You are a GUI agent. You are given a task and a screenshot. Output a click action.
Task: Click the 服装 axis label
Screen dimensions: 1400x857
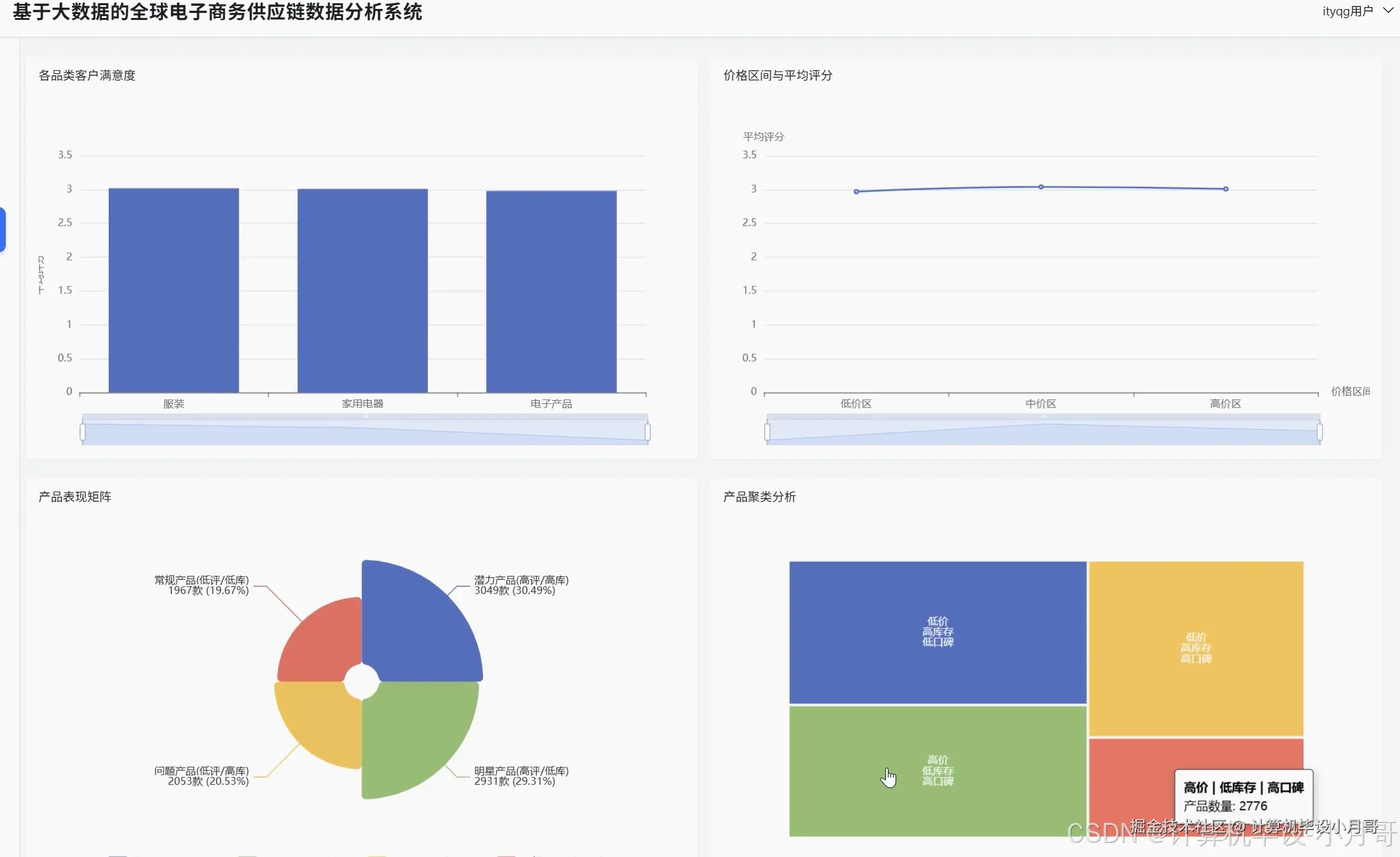click(x=174, y=403)
